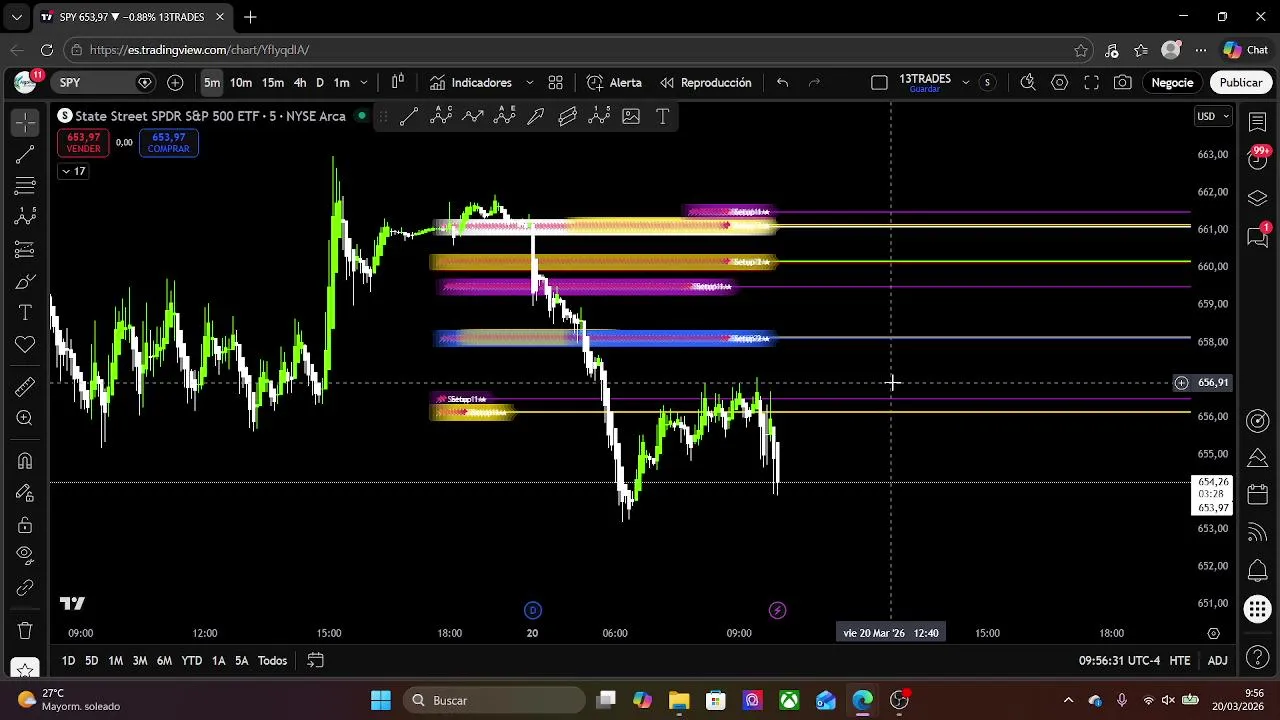Viewport: 1280px width, 720px height.
Task: Pick the trend line in favorites toolbar
Action: (x=409, y=116)
